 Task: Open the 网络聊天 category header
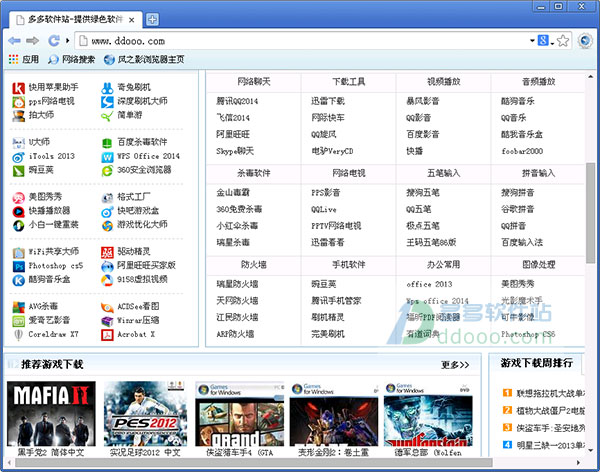tap(253, 82)
